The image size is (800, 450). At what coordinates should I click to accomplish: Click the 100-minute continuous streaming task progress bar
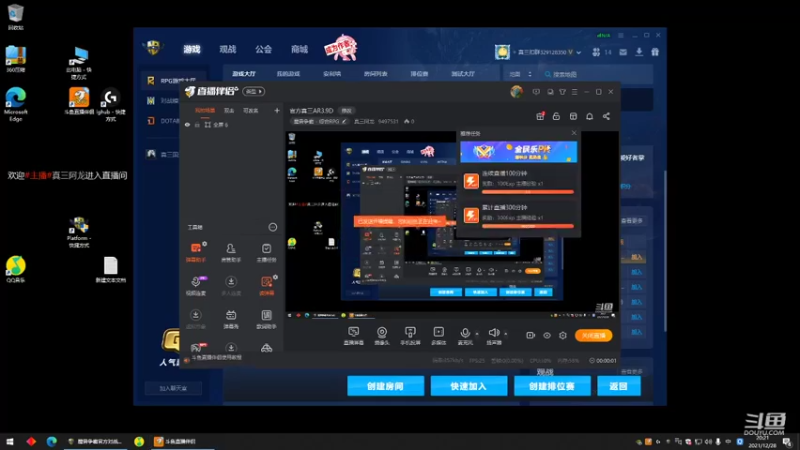click(x=528, y=192)
